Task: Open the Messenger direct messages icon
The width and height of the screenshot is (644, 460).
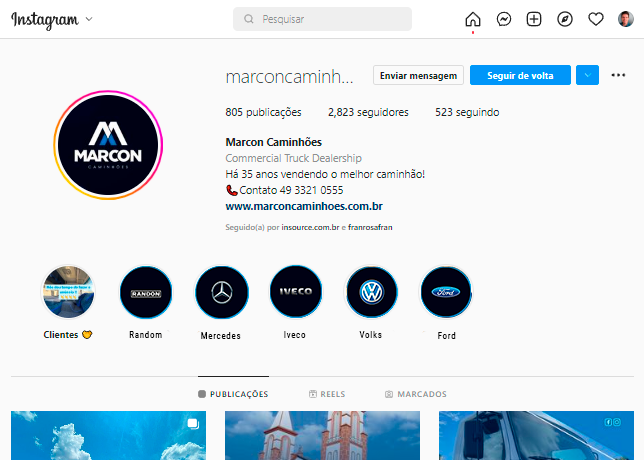Action: (x=504, y=19)
